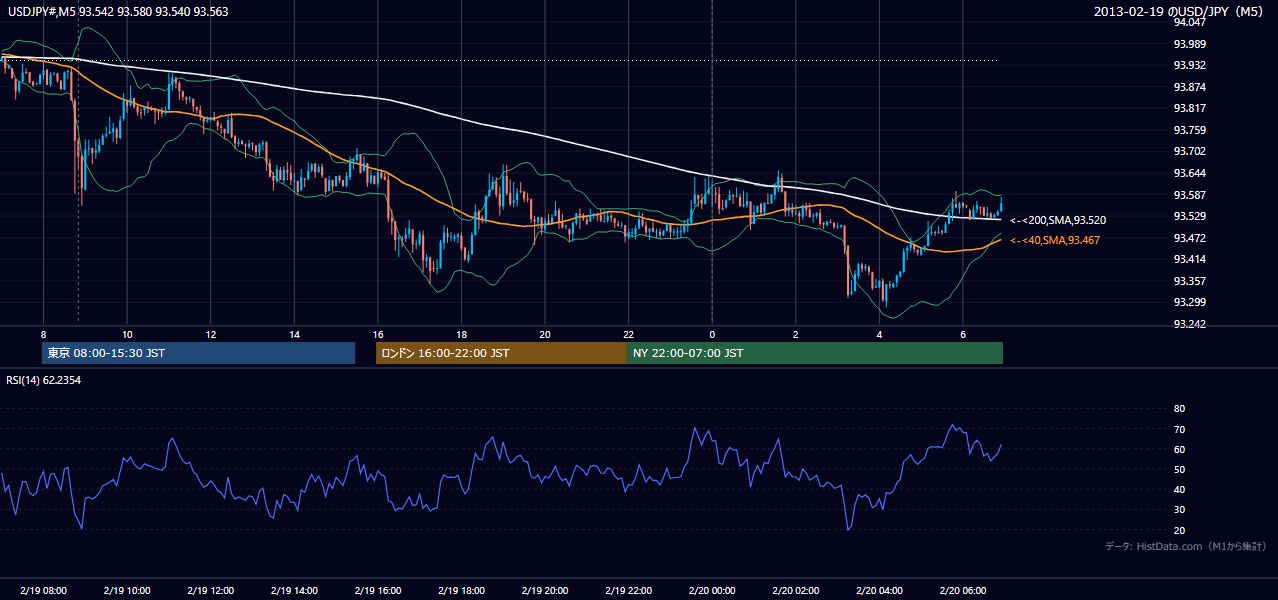This screenshot has width=1278, height=600.
Task: Click price axis value 93.932
Action: click(x=1188, y=65)
